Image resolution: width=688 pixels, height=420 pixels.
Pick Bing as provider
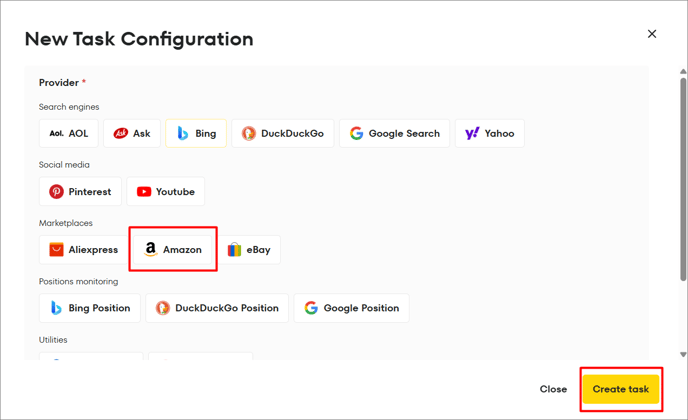click(196, 133)
